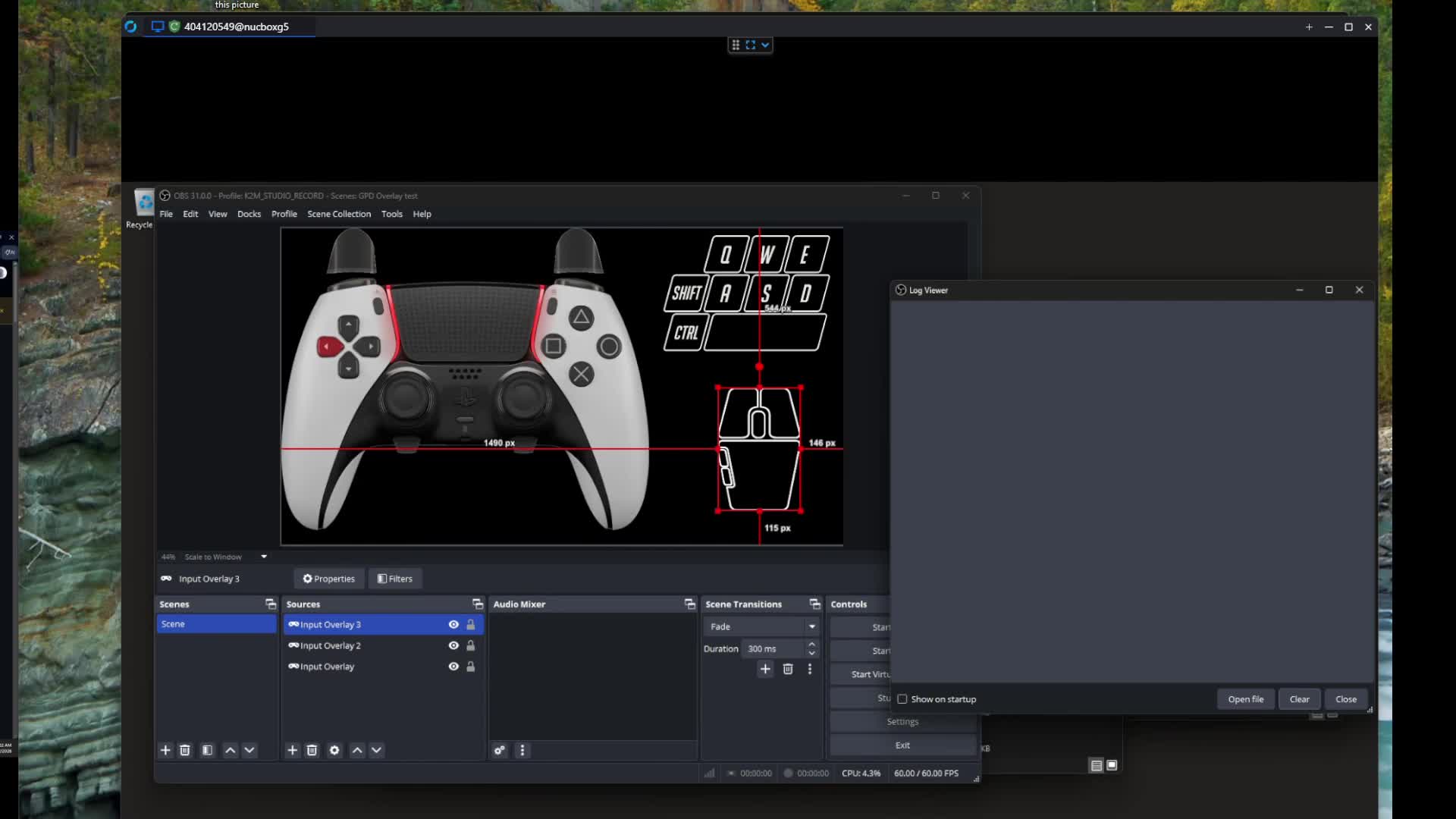Add a configurable transition with plus icon
The image size is (1456, 819).
[x=765, y=669]
